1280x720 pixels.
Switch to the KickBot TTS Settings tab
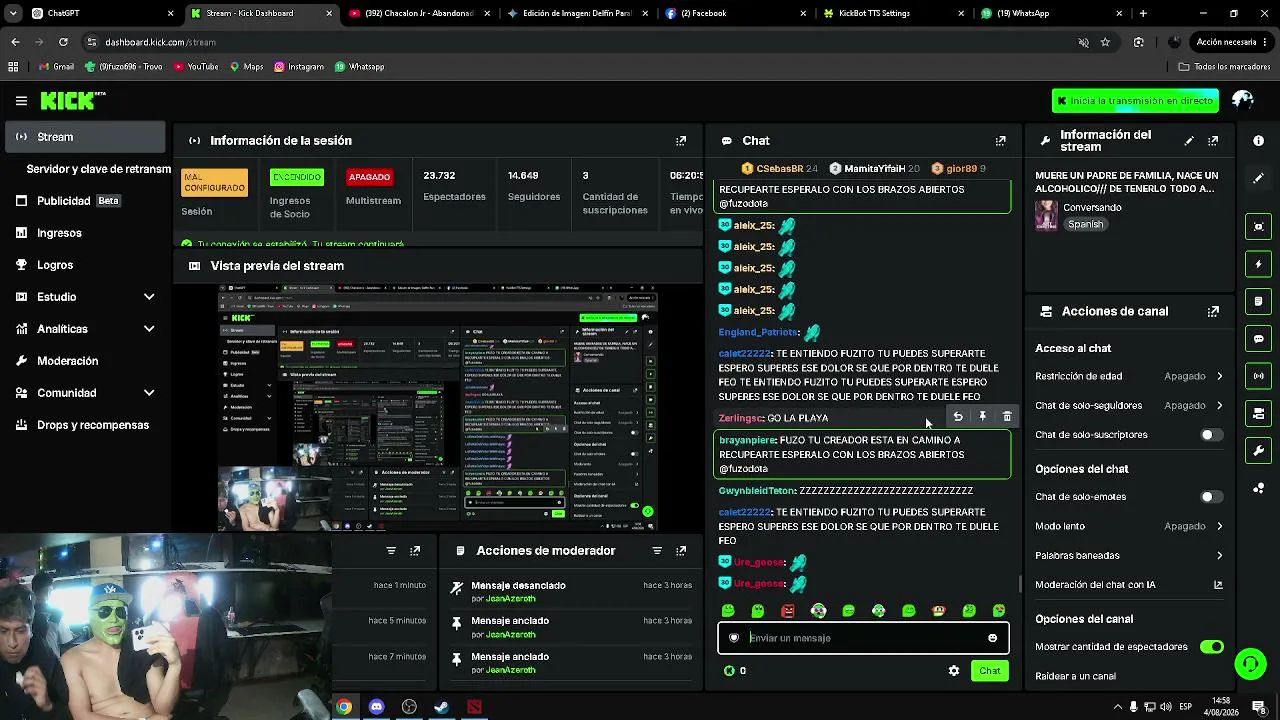[891, 13]
